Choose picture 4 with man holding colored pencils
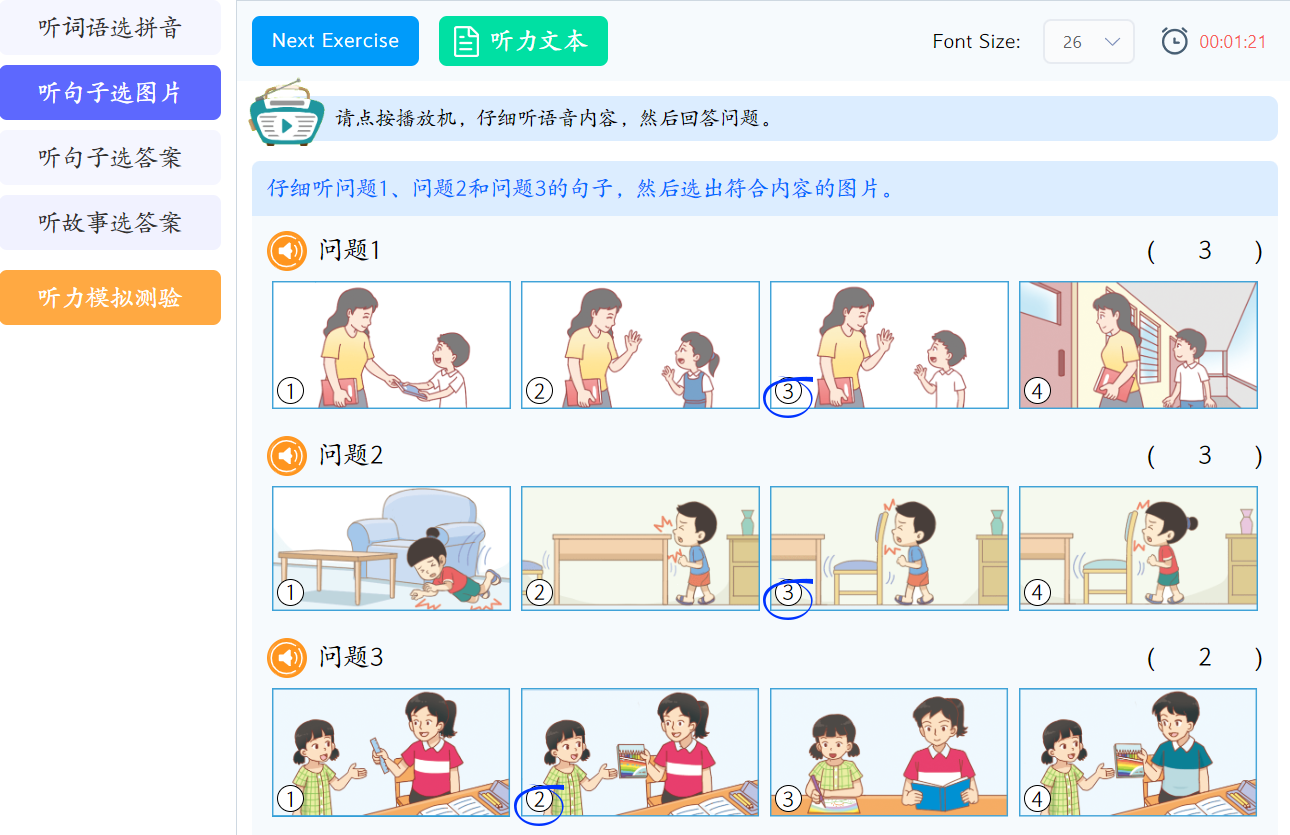The image size is (1290, 835). (x=1138, y=752)
